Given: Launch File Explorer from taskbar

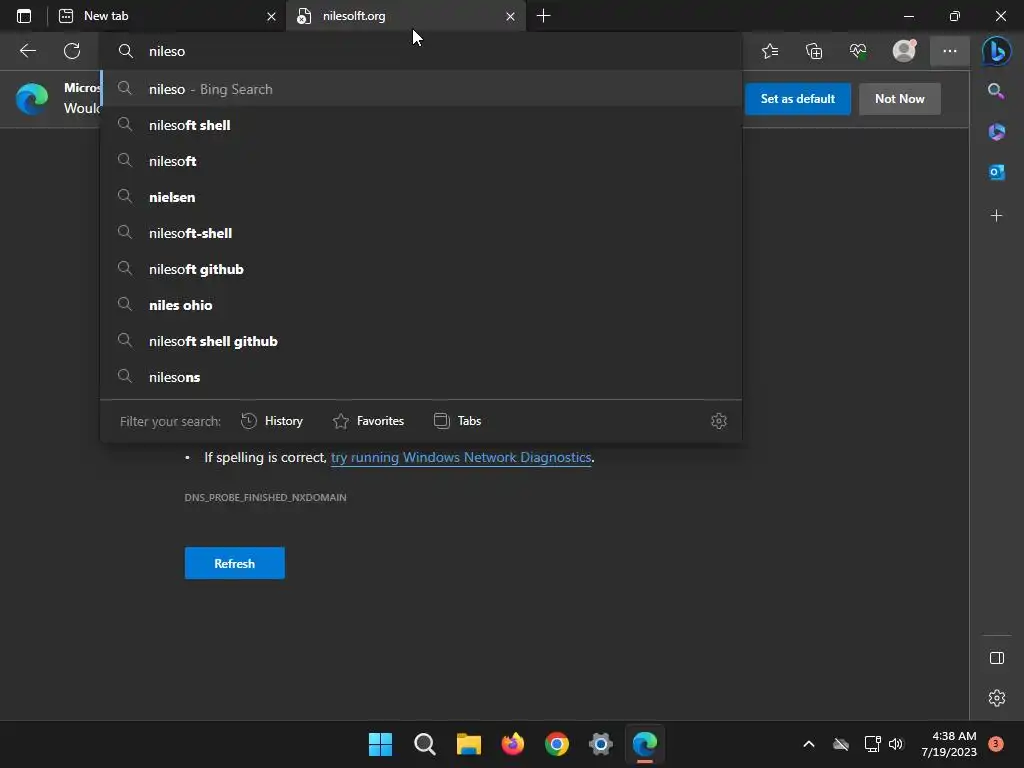Looking at the screenshot, I should click(468, 744).
